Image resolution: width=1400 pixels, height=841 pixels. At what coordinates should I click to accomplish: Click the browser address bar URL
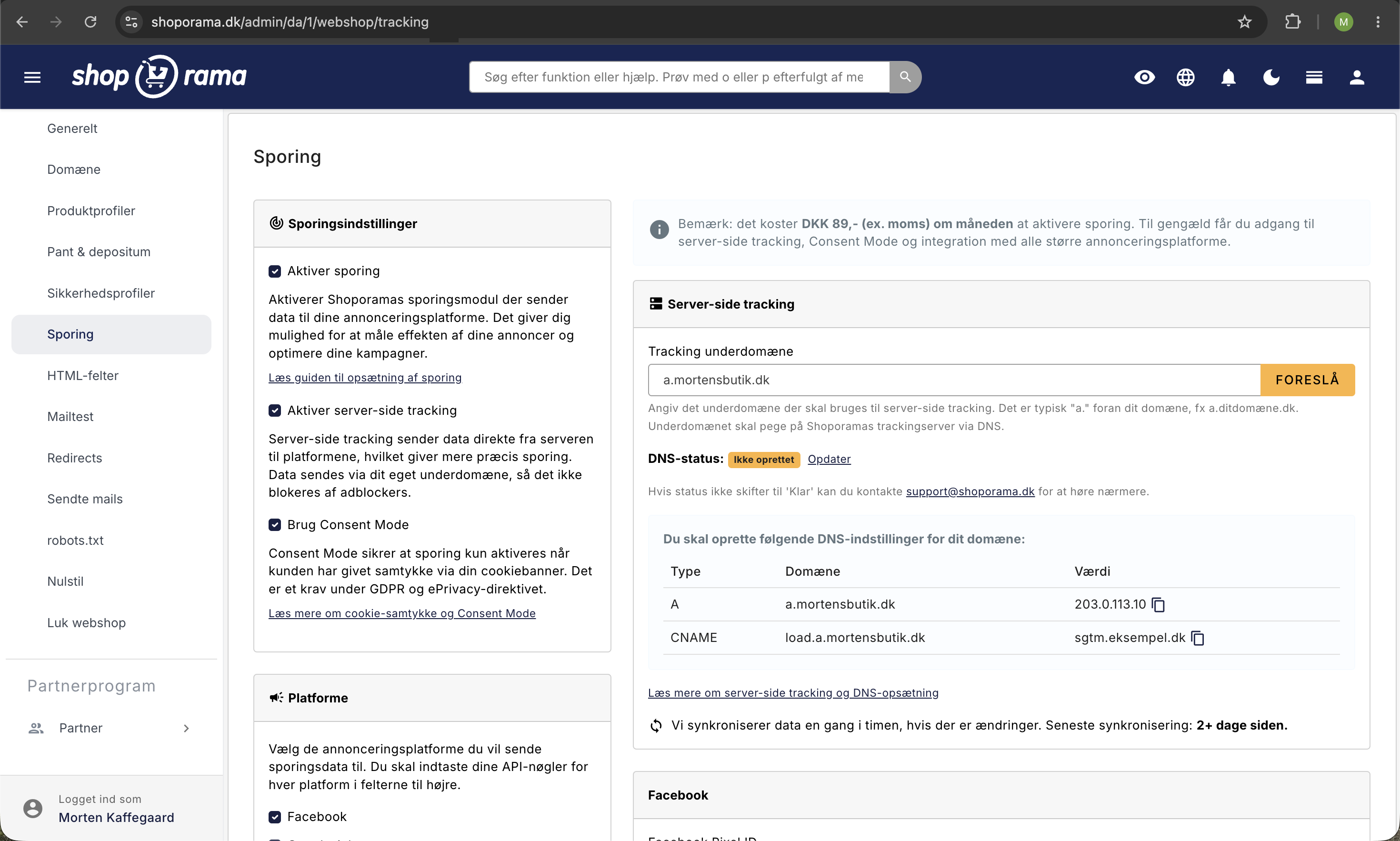point(290,22)
